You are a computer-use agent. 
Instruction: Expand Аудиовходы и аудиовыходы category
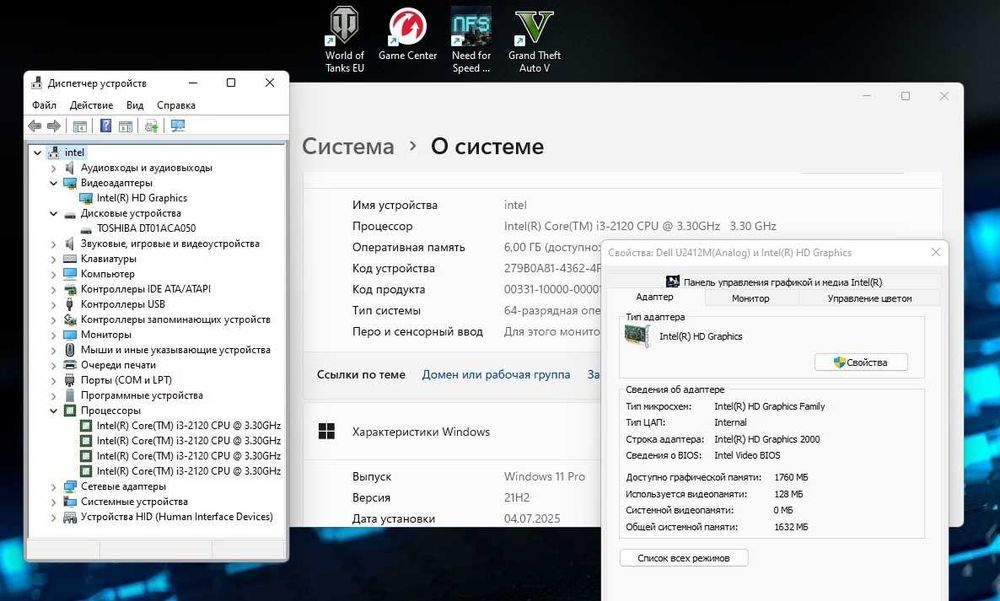tap(54, 168)
